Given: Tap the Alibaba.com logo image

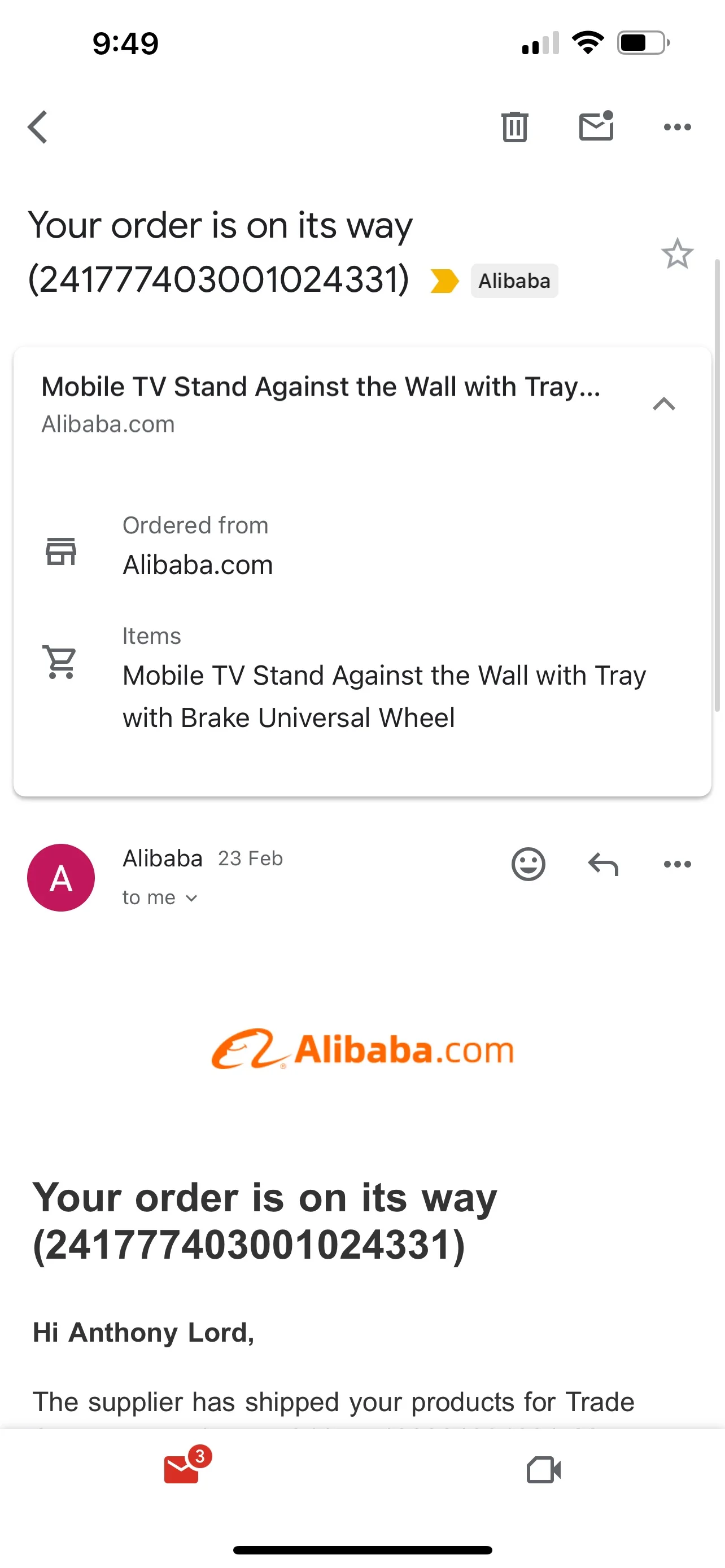Looking at the screenshot, I should [363, 1049].
